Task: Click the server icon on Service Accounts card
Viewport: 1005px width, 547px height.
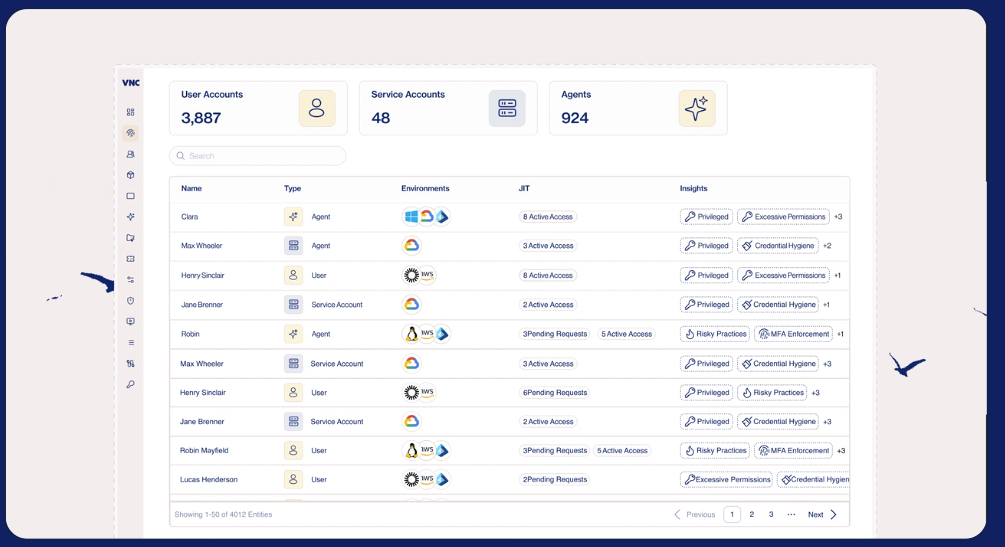Action: [x=507, y=108]
